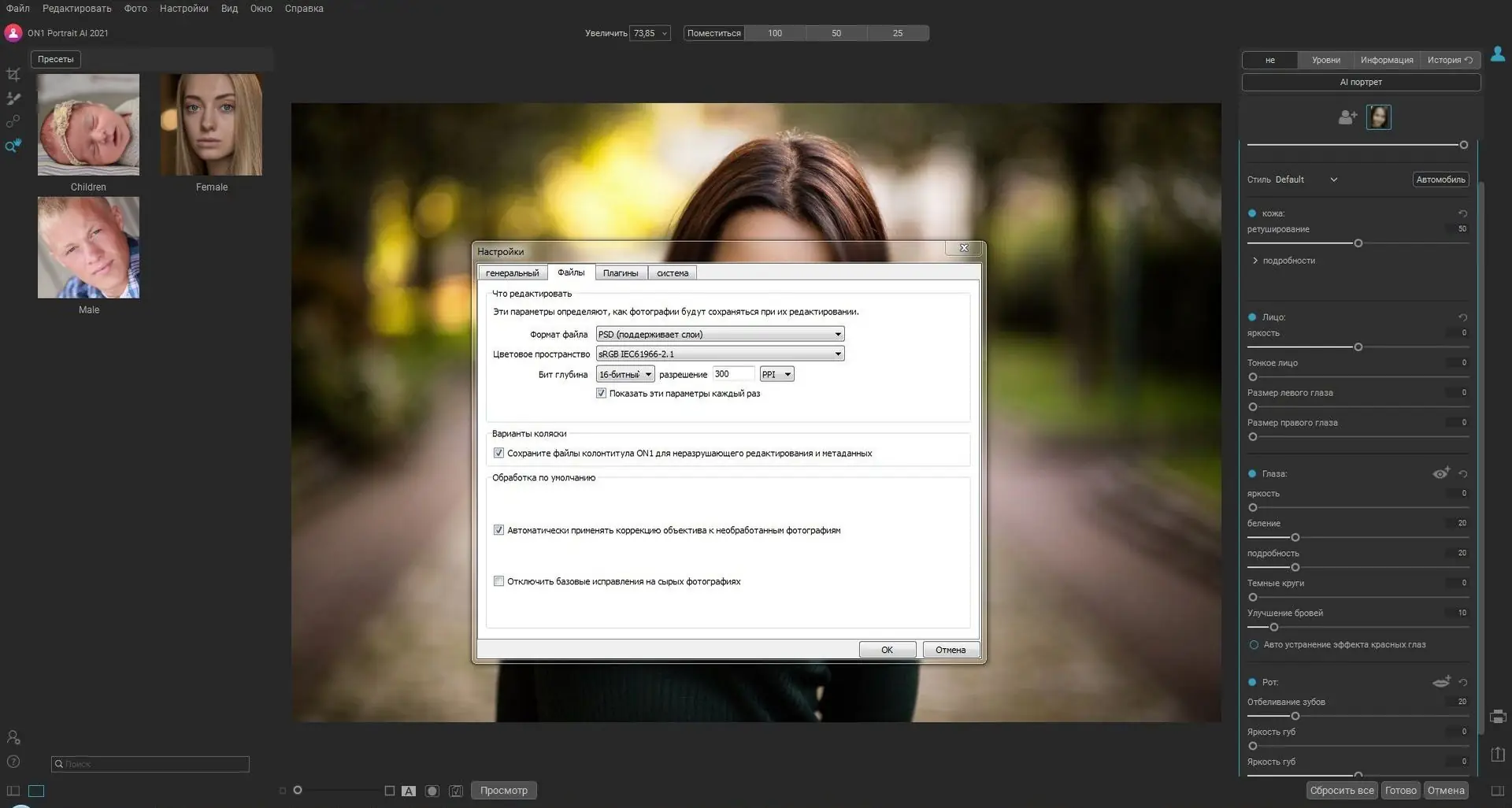Screen dimensions: 1512x808
Task: Click the разрешение 300 input field
Action: (x=733, y=374)
